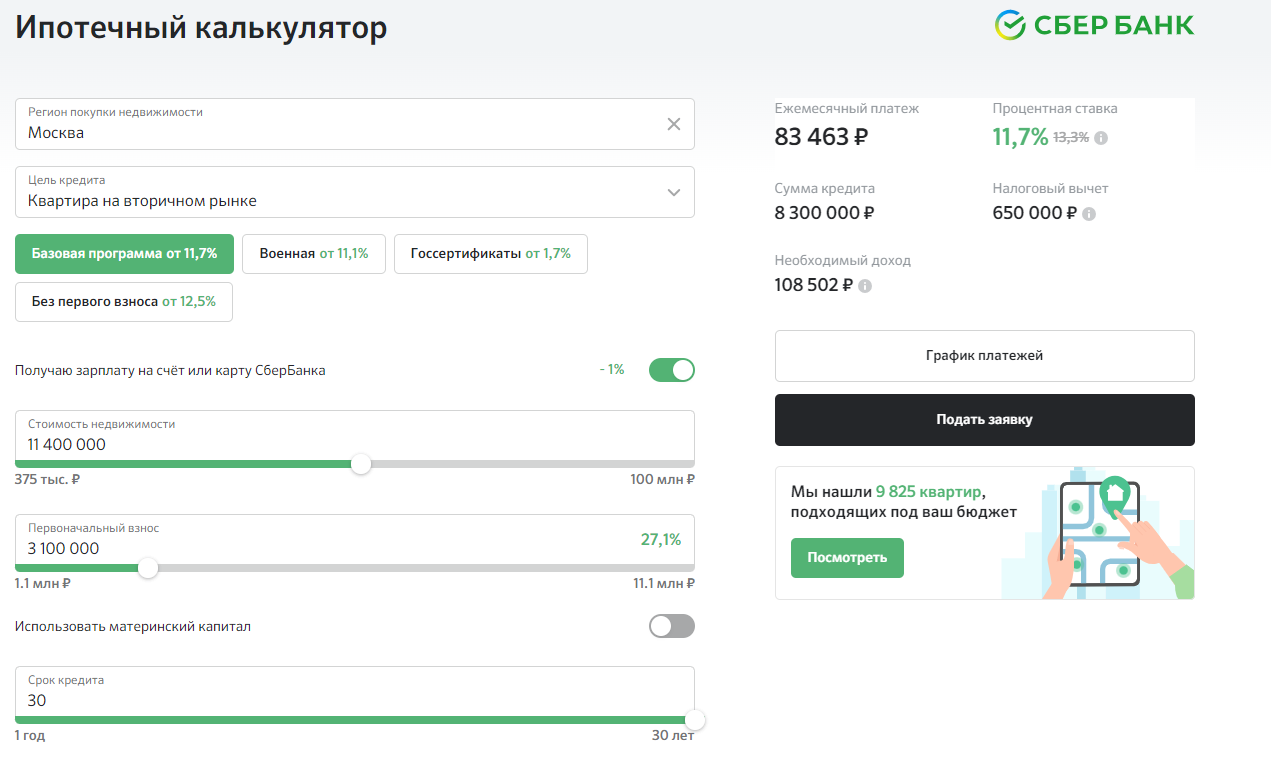Show info about the interest rate
This screenshot has width=1271, height=761.
tap(1101, 138)
